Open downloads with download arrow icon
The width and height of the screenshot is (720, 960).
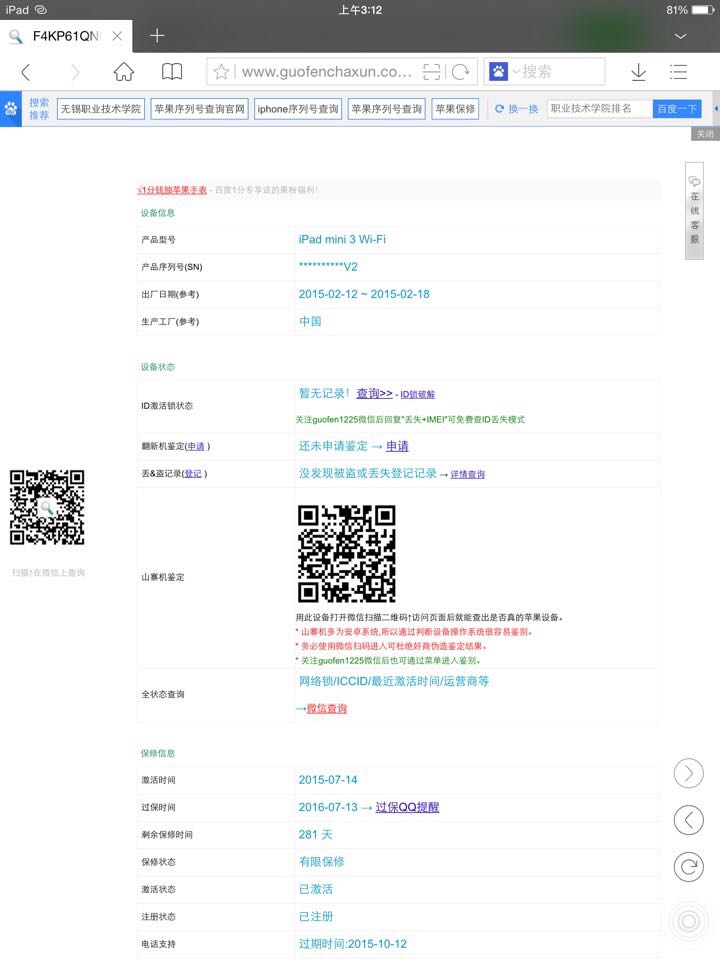point(639,72)
